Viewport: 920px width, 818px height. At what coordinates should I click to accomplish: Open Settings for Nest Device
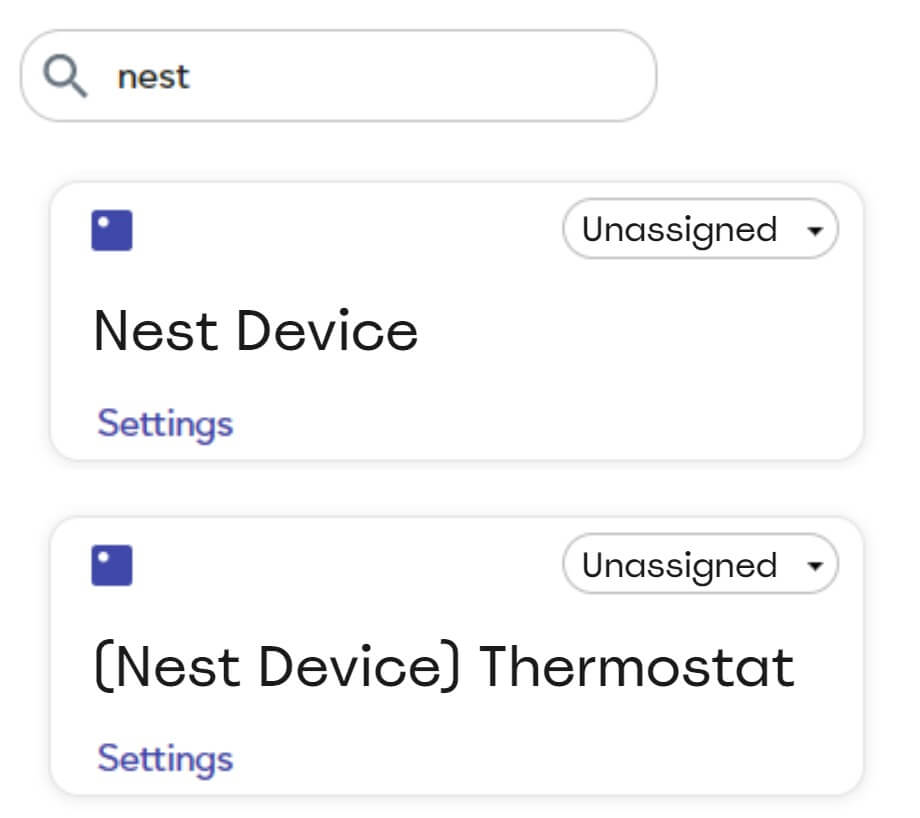point(165,424)
